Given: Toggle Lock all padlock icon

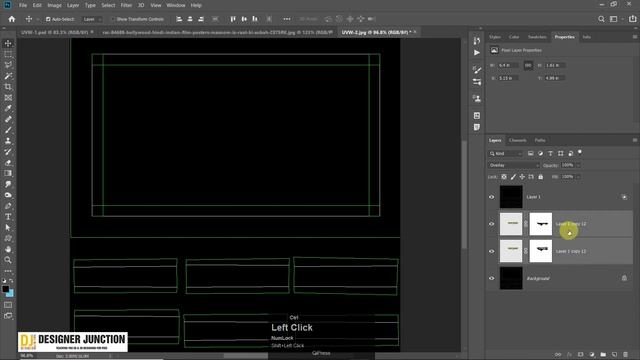Looking at the screenshot, I should tap(540, 177).
